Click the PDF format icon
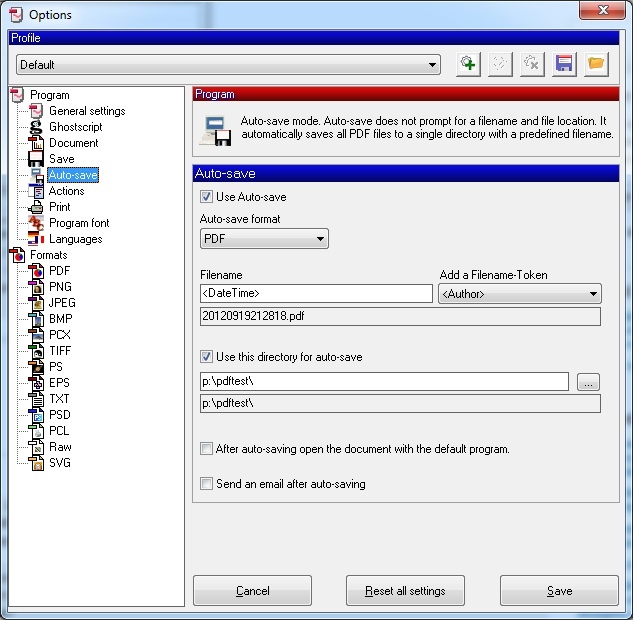 click(36, 271)
